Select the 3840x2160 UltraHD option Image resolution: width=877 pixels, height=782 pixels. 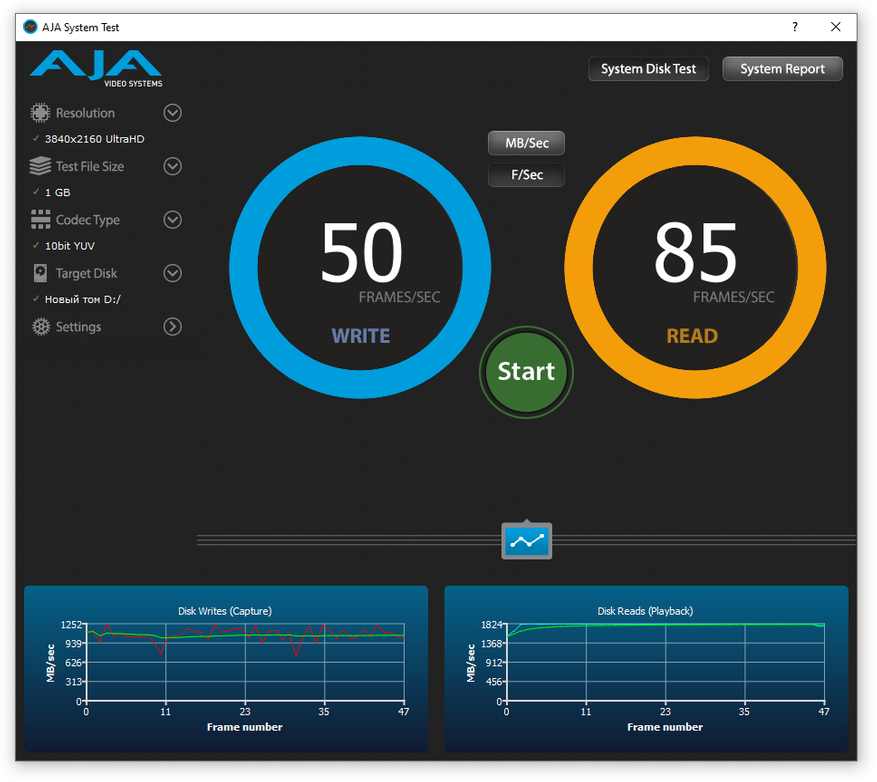click(x=94, y=139)
